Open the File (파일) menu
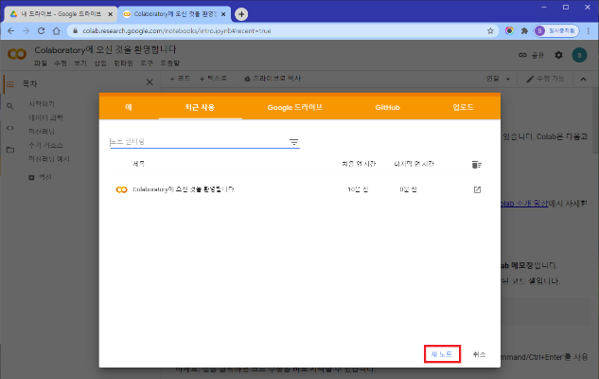Viewport: 599px width, 379px height. [40, 63]
